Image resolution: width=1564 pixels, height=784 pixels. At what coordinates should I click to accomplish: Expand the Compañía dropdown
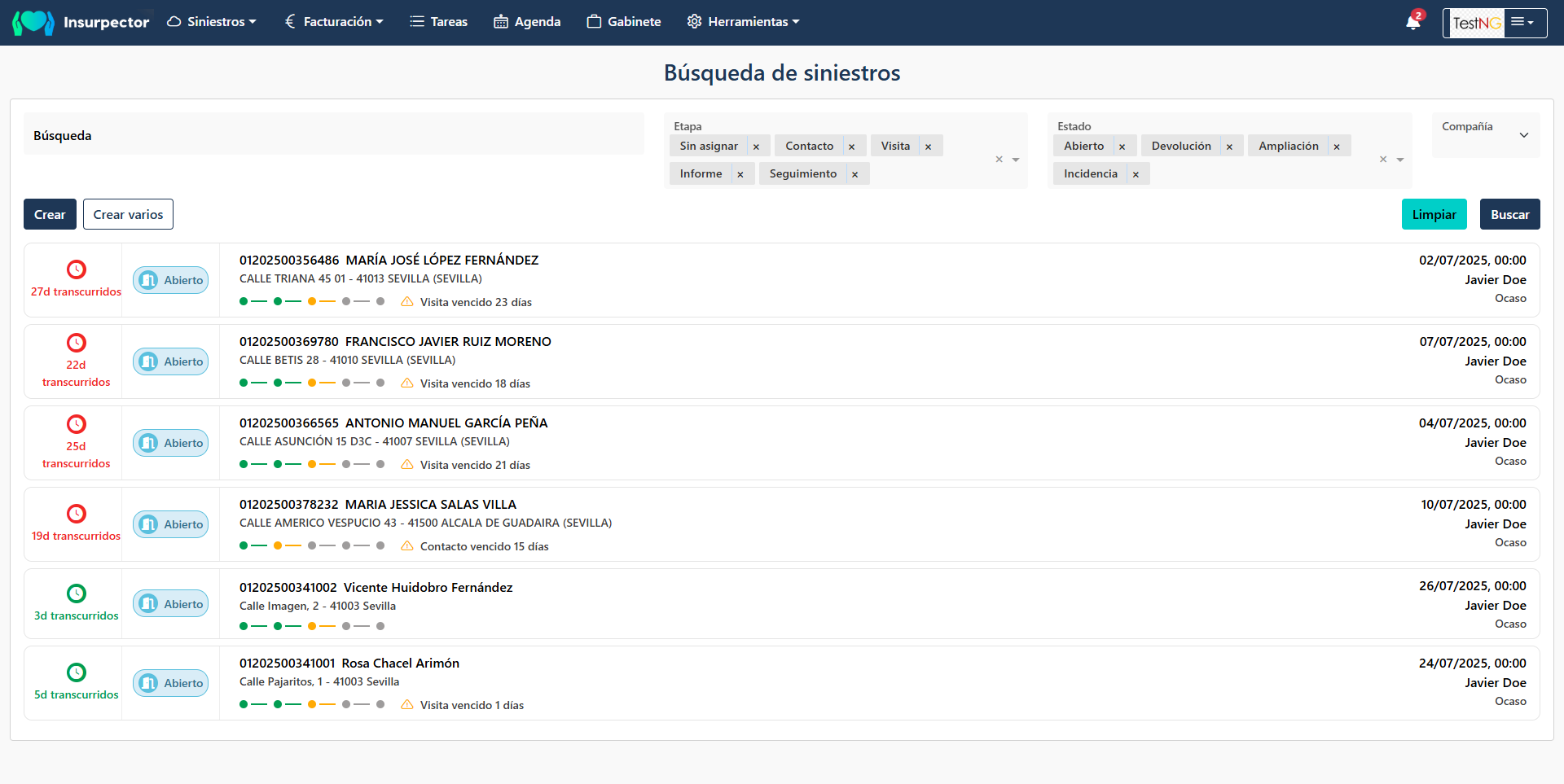pos(1523,135)
